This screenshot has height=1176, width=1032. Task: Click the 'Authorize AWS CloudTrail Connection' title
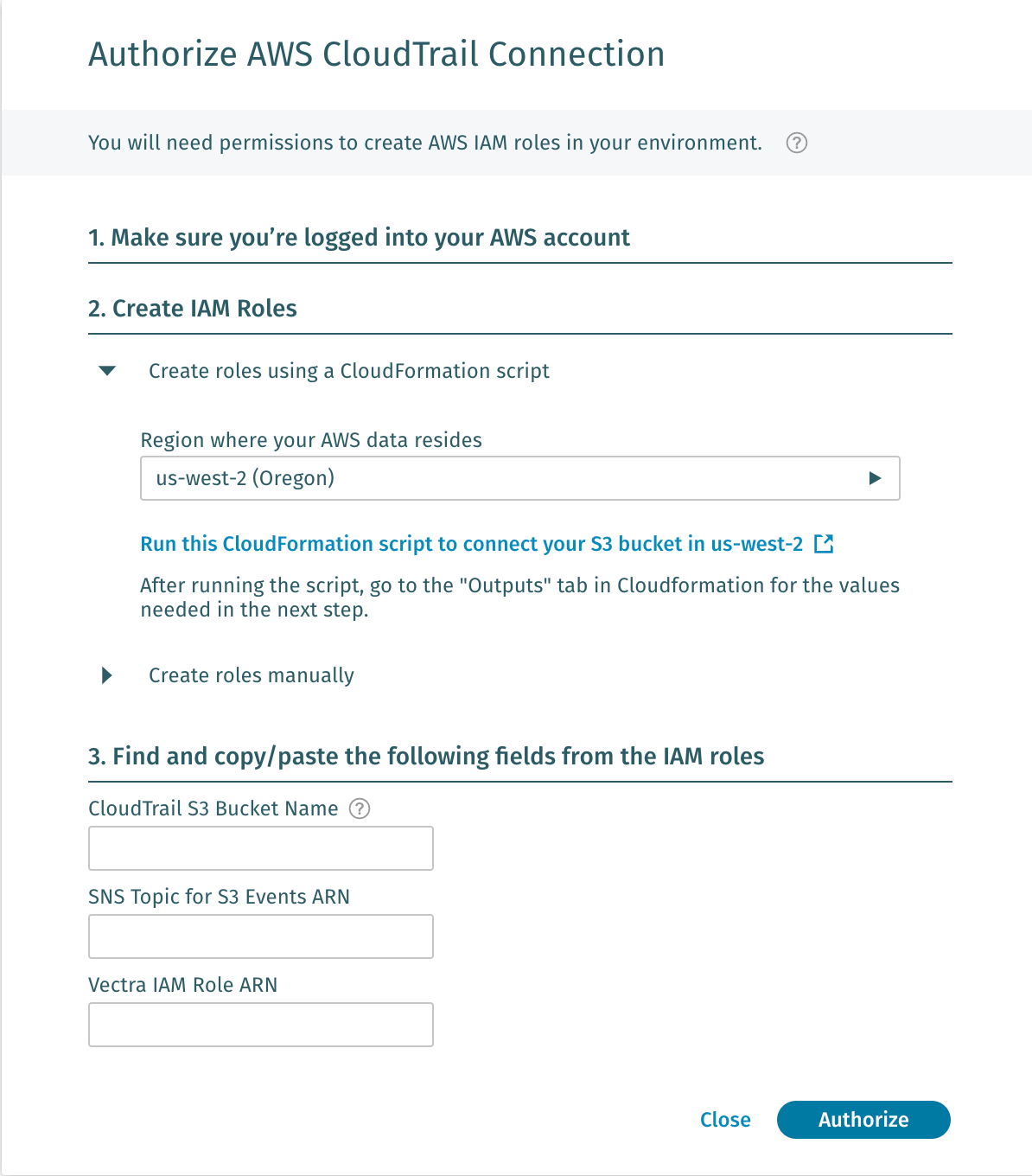(376, 54)
